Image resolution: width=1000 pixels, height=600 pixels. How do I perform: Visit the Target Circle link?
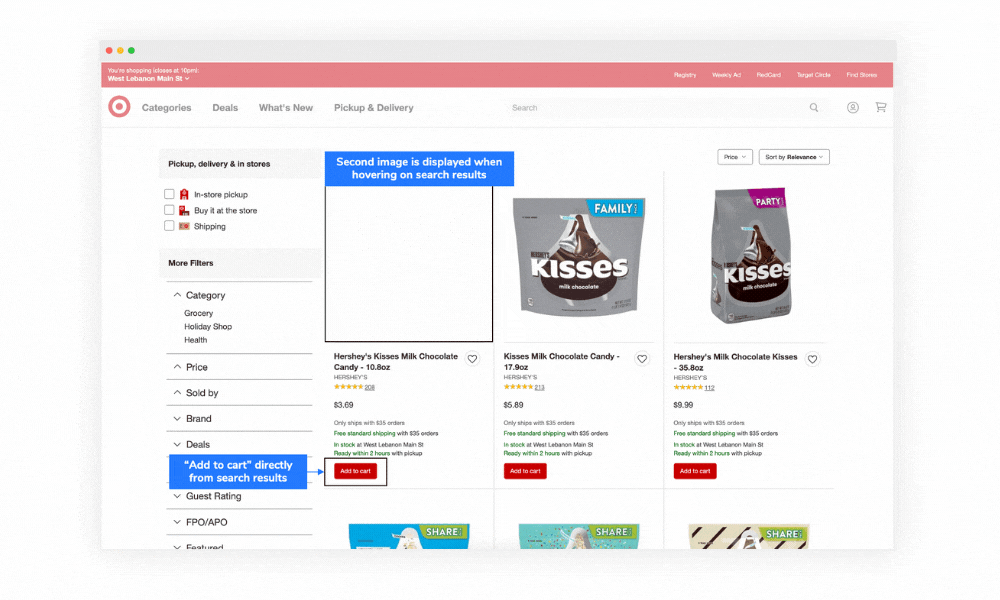click(x=814, y=75)
